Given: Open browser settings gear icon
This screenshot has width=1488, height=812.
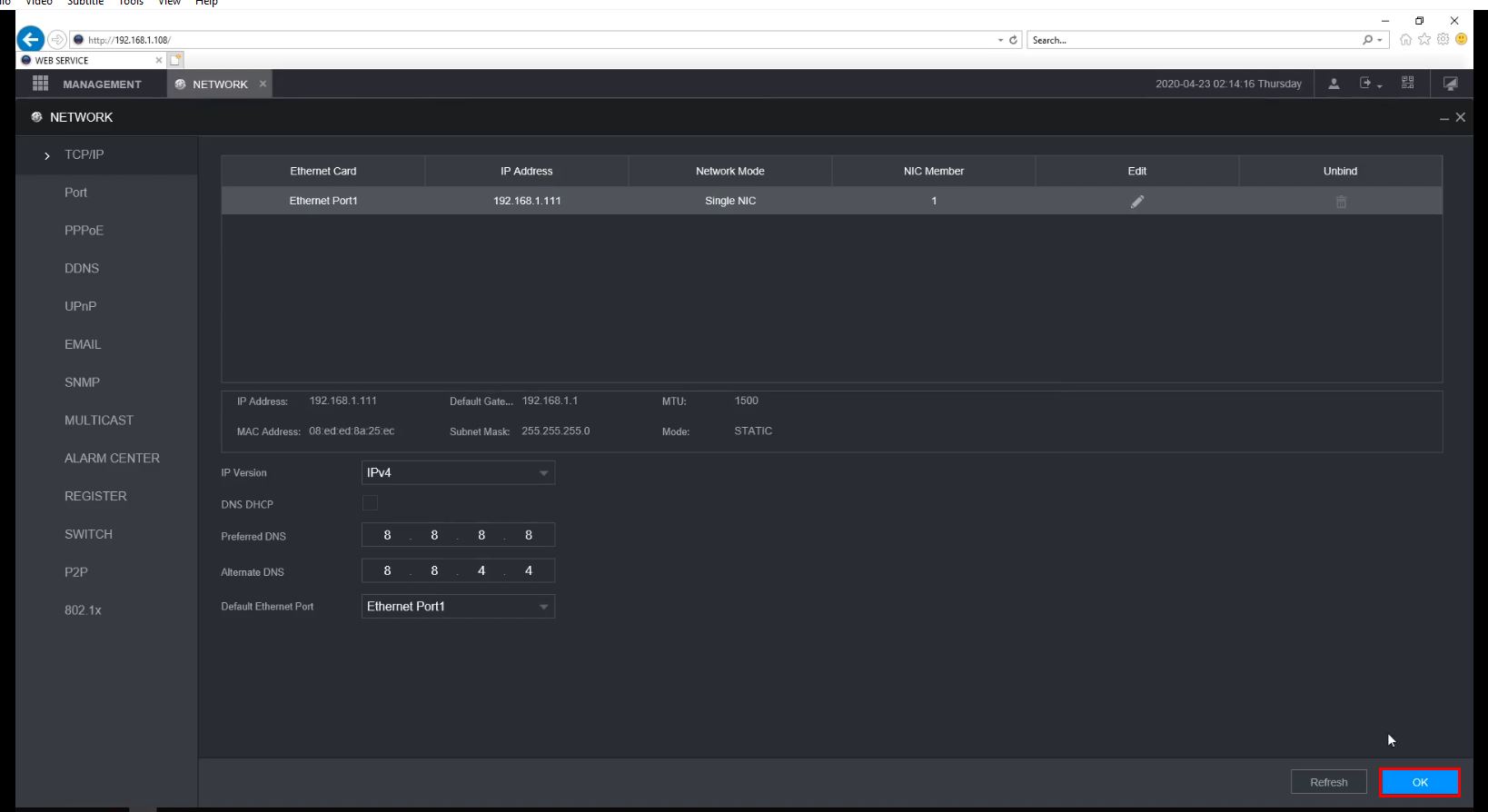Looking at the screenshot, I should click(x=1443, y=39).
